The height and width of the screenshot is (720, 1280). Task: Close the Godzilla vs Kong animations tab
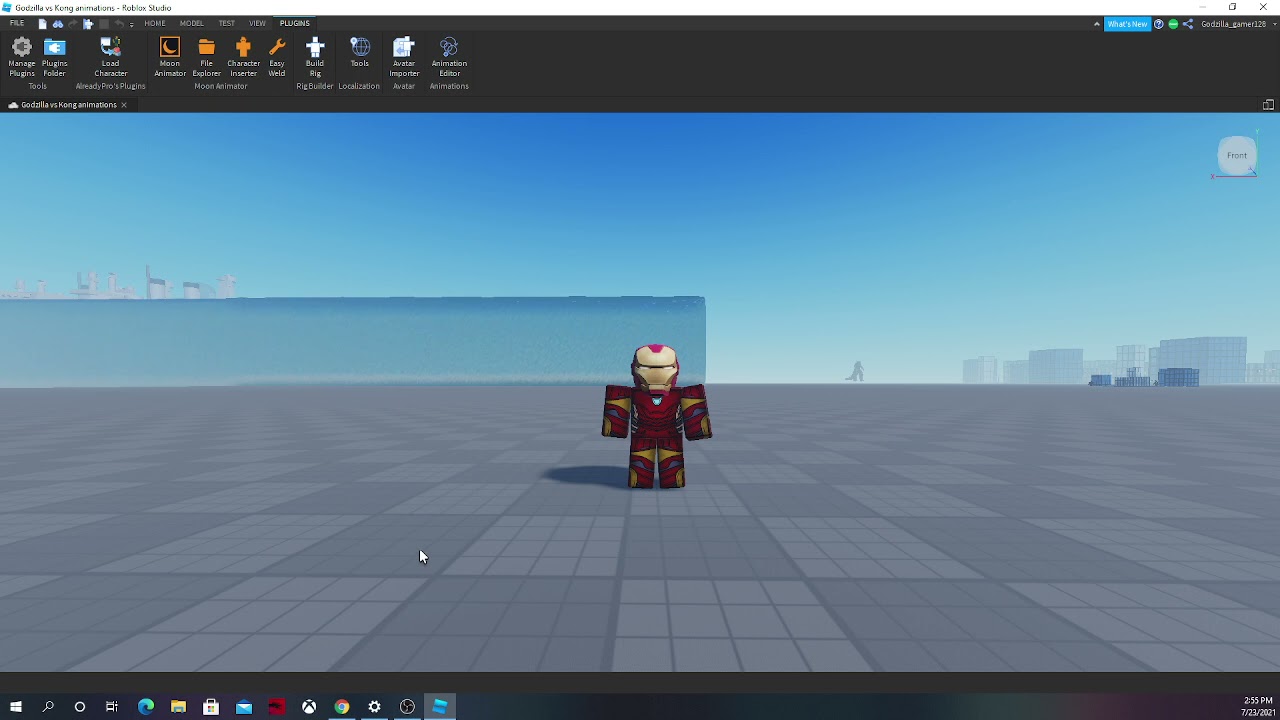coord(124,105)
